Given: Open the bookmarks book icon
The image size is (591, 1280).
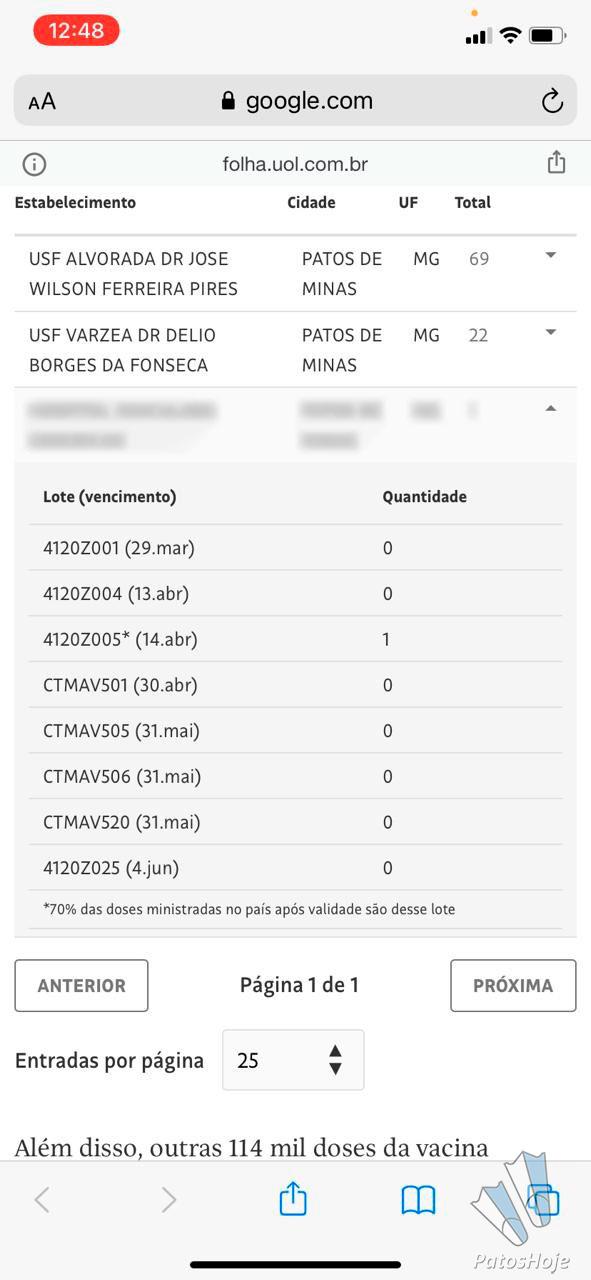Looking at the screenshot, I should pos(418,1200).
